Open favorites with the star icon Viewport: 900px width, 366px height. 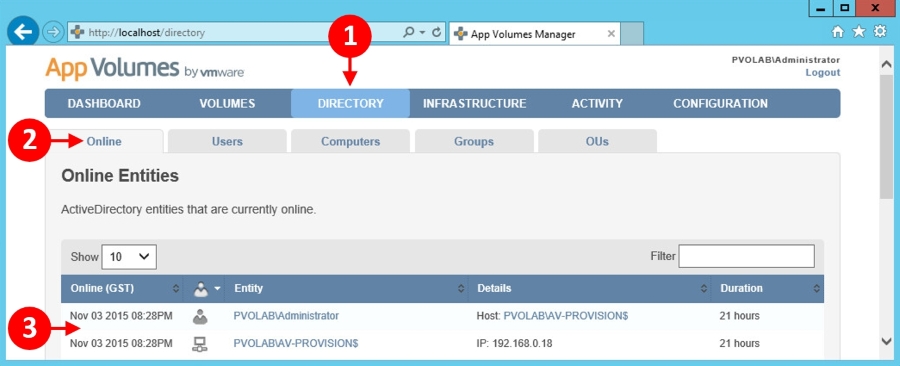pyautogui.click(x=859, y=32)
